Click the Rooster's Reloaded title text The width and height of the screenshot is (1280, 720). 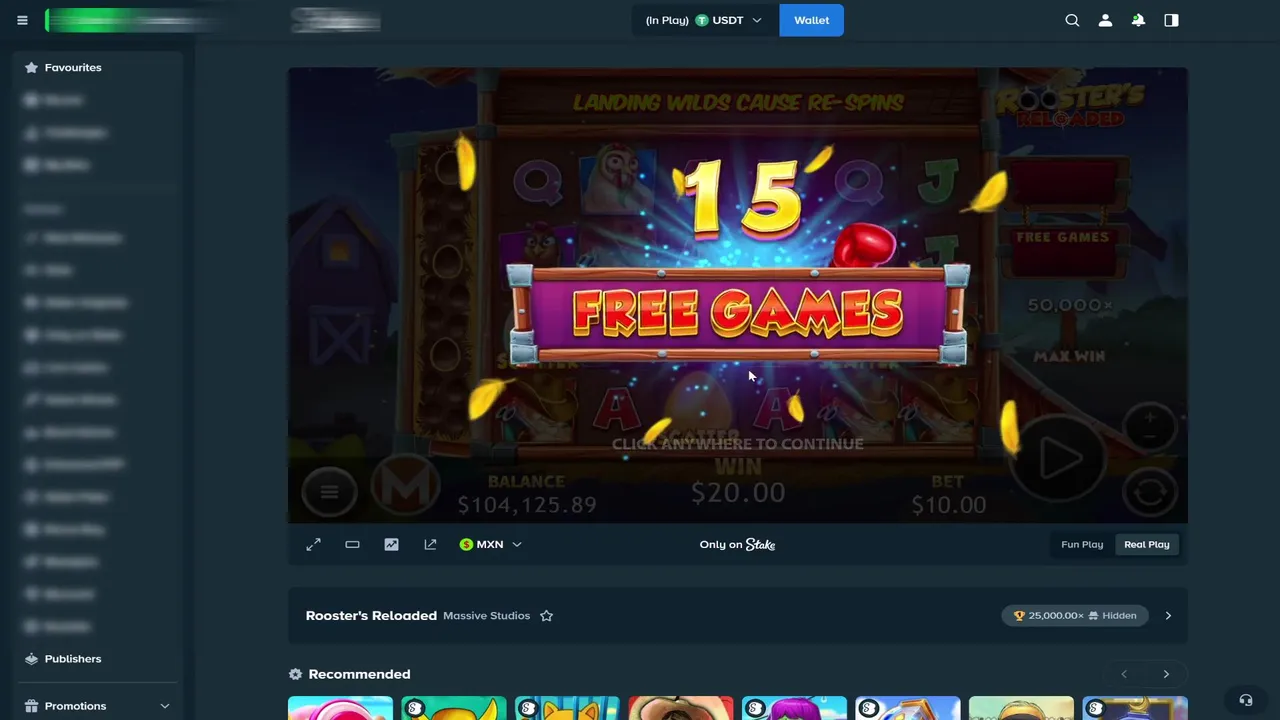point(371,616)
